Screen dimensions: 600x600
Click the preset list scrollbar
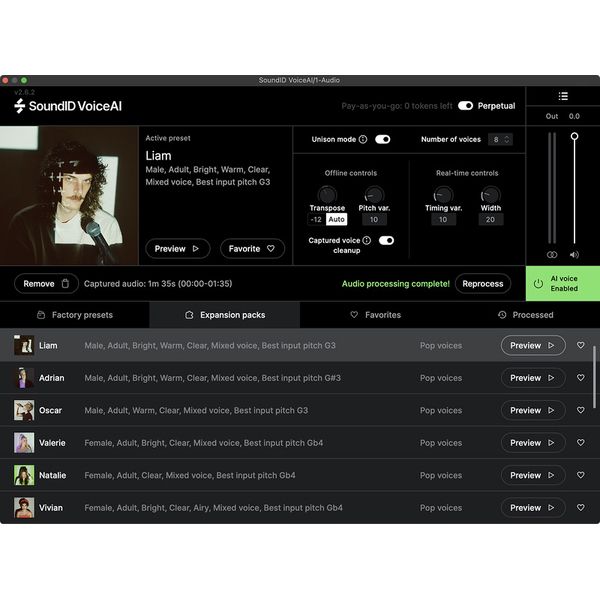click(594, 377)
